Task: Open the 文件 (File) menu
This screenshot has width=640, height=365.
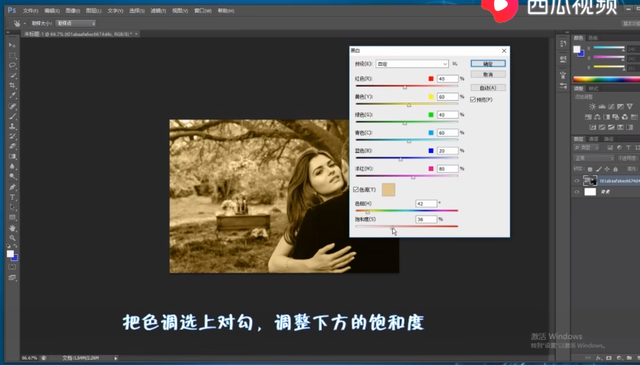Action: tap(31, 11)
